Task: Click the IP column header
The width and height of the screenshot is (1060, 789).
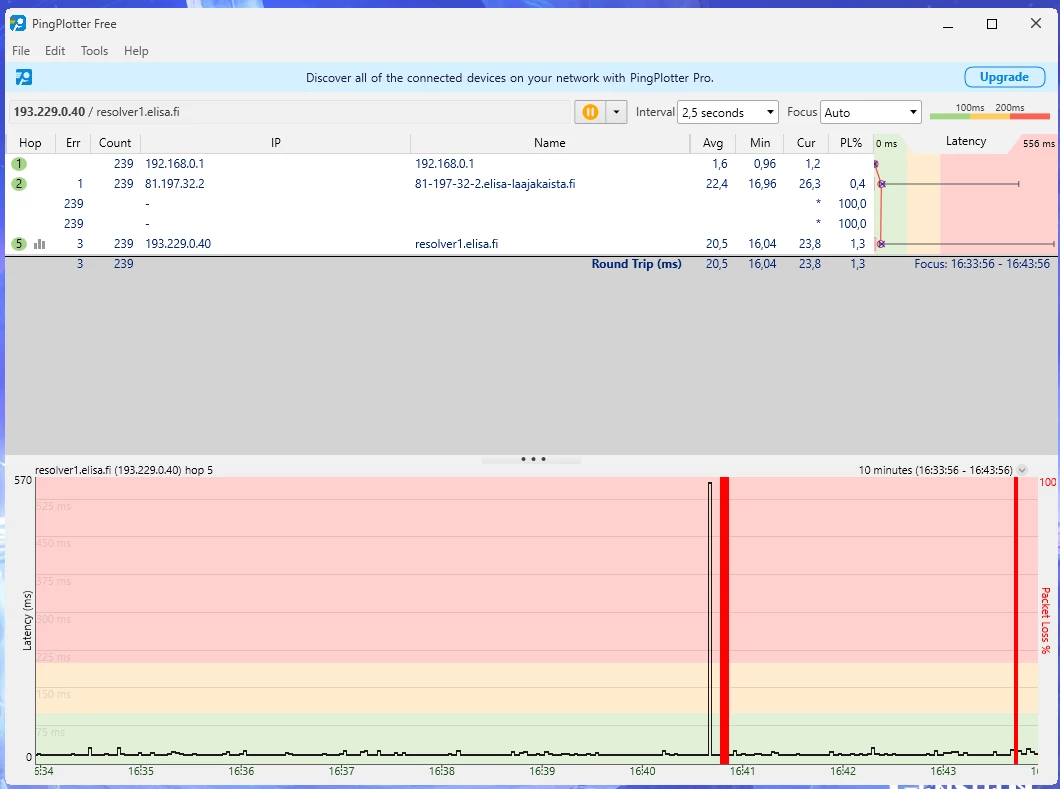Action: point(276,143)
